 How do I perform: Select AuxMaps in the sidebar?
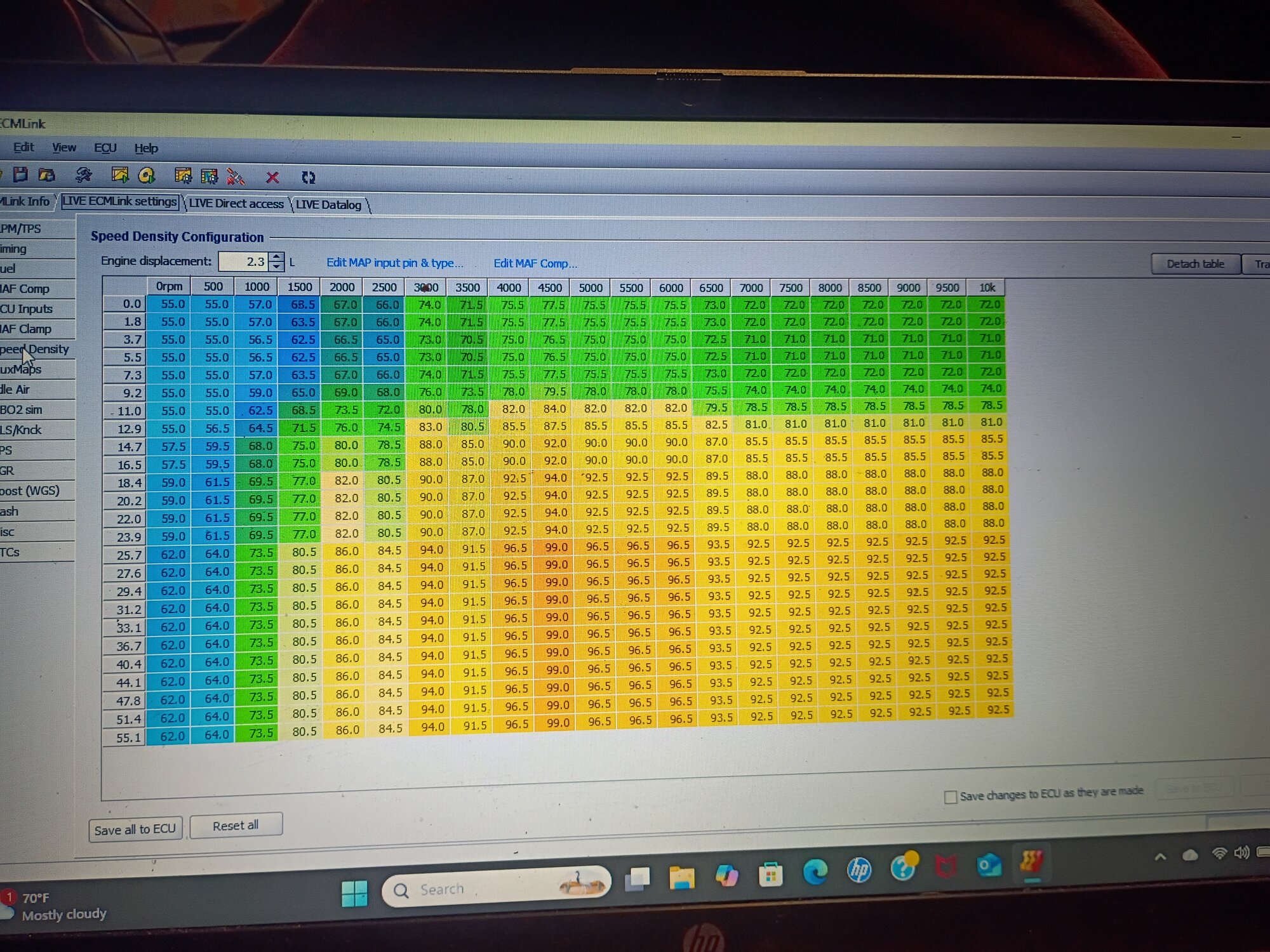click(36, 369)
